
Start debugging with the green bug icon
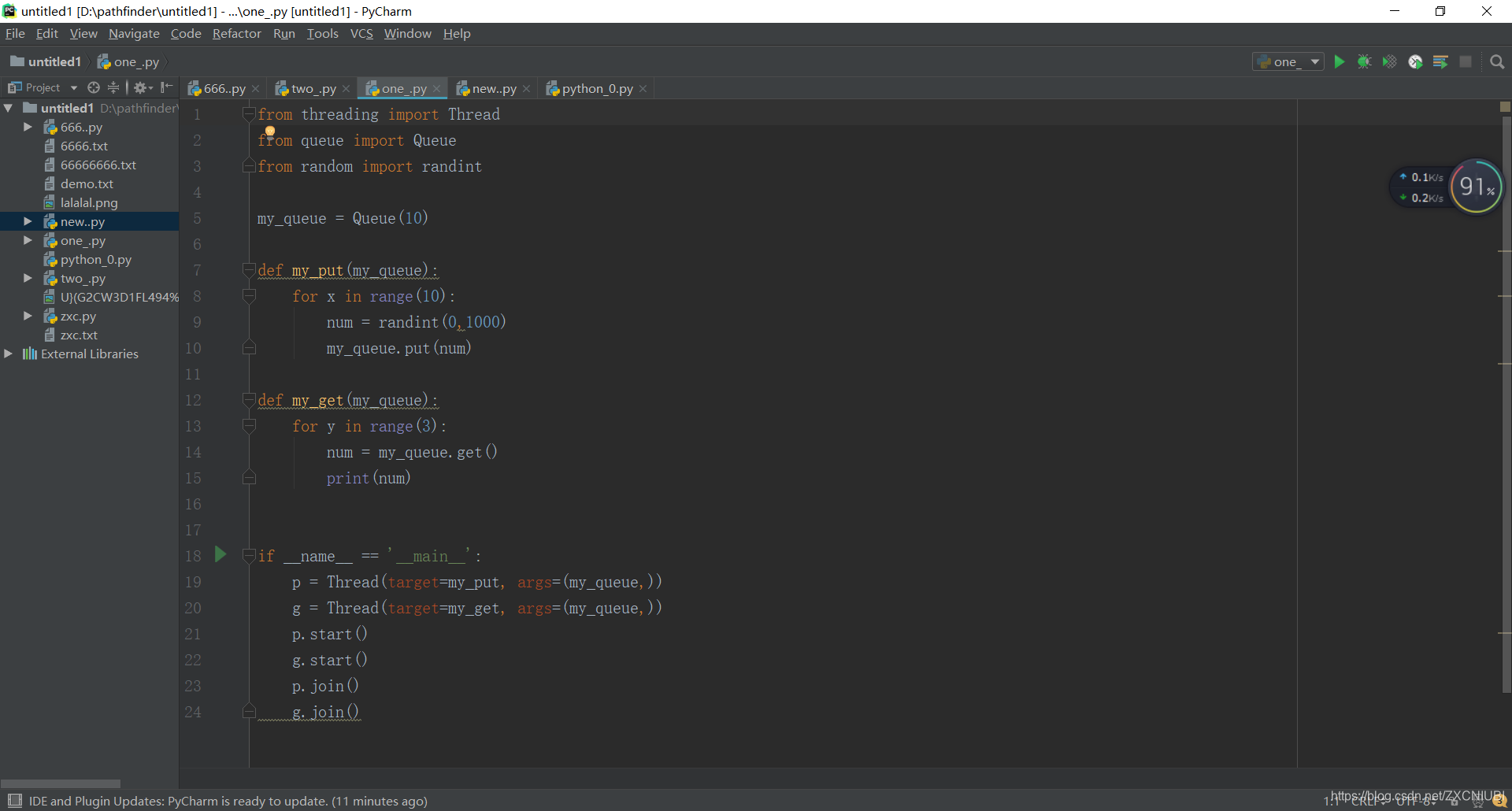1365,61
